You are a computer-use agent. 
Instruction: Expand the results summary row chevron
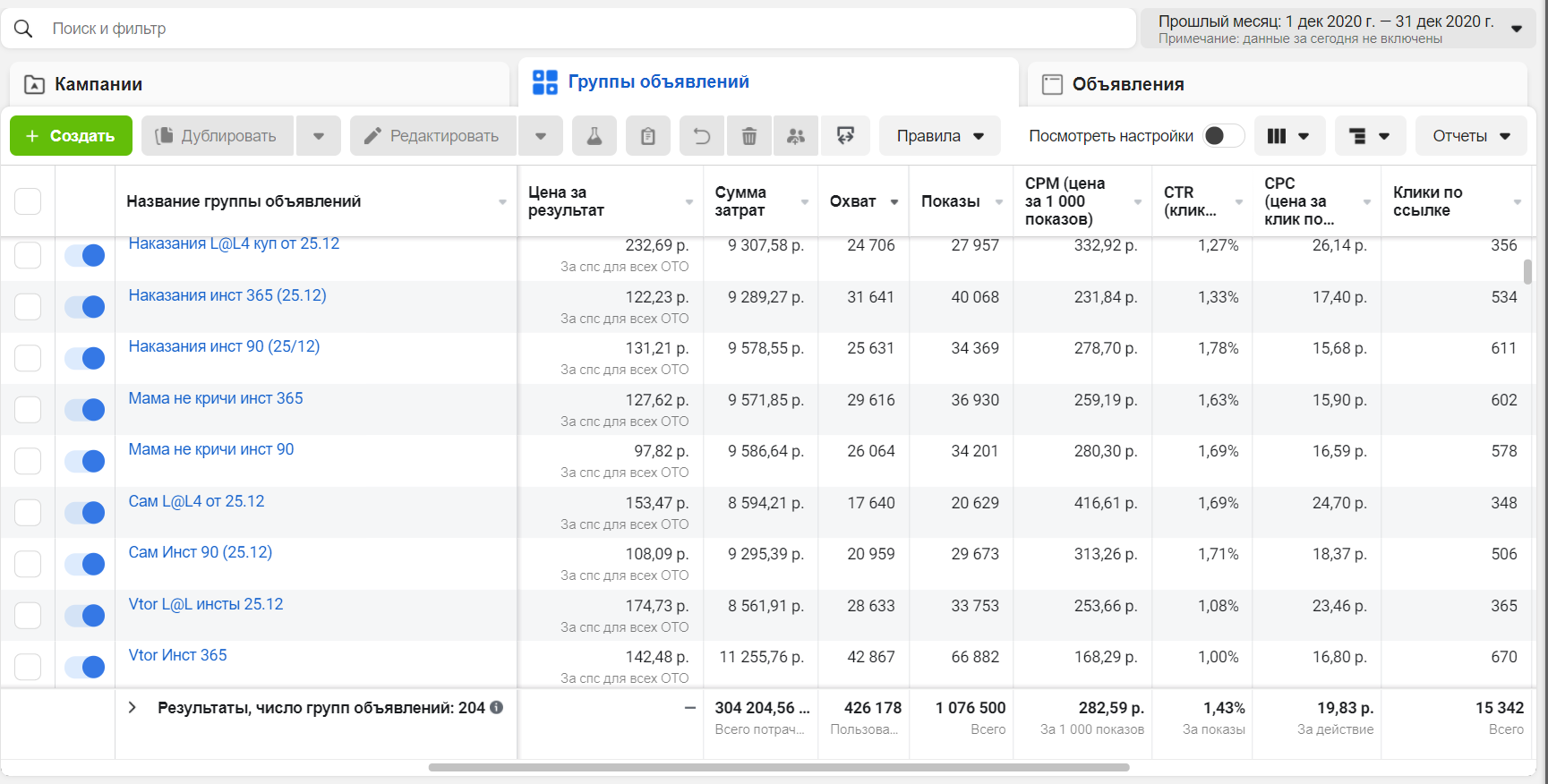click(x=133, y=708)
